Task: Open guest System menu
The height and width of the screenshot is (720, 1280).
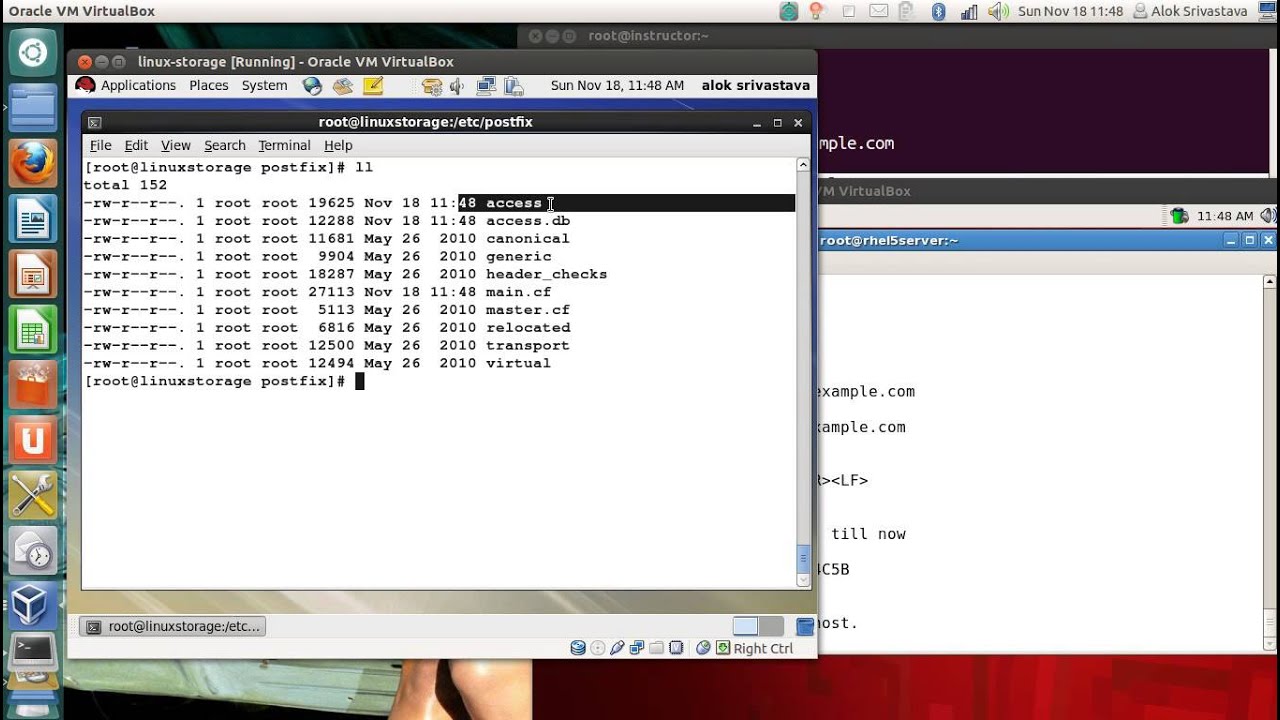Action: 264,86
